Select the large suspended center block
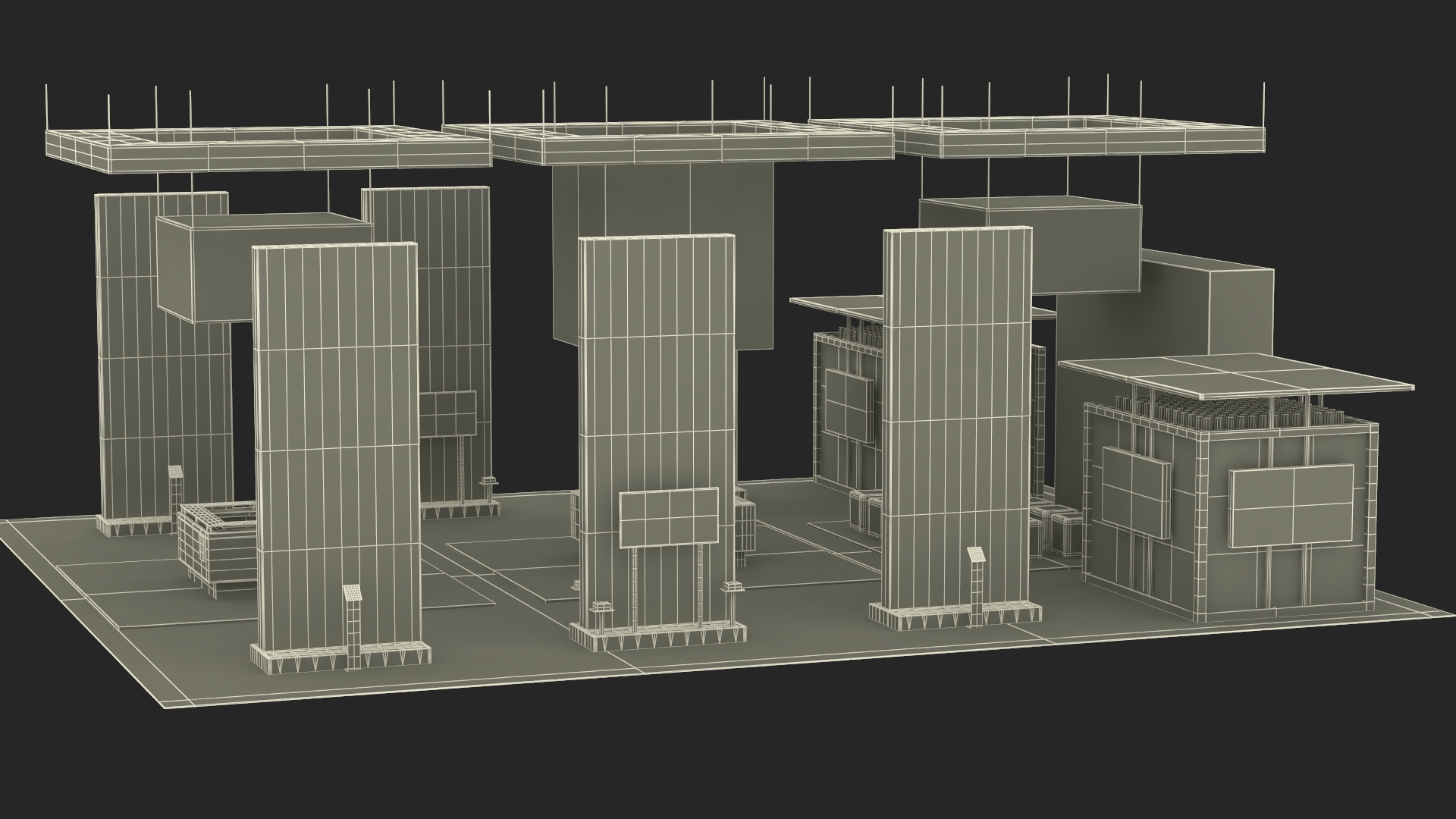Image resolution: width=1456 pixels, height=819 pixels. 660,199
